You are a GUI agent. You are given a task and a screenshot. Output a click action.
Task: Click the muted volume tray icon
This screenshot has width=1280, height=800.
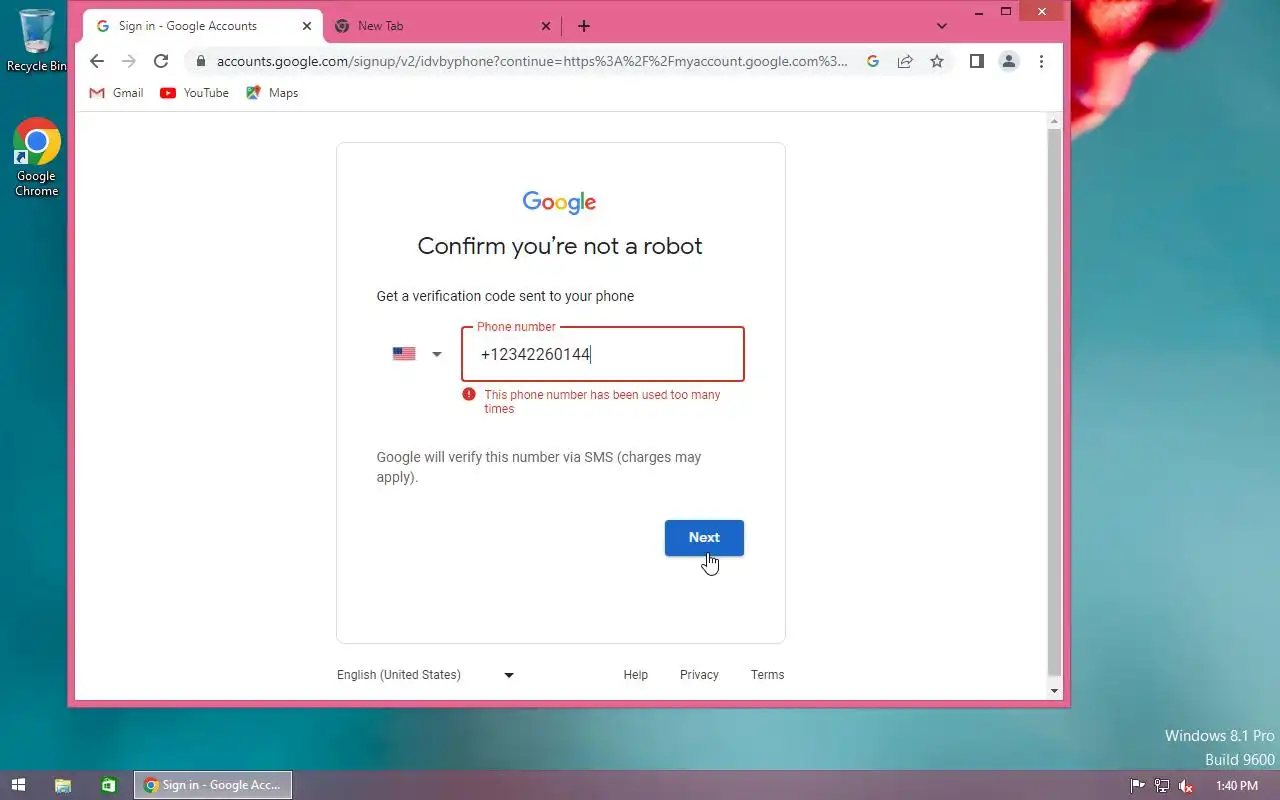1186,786
